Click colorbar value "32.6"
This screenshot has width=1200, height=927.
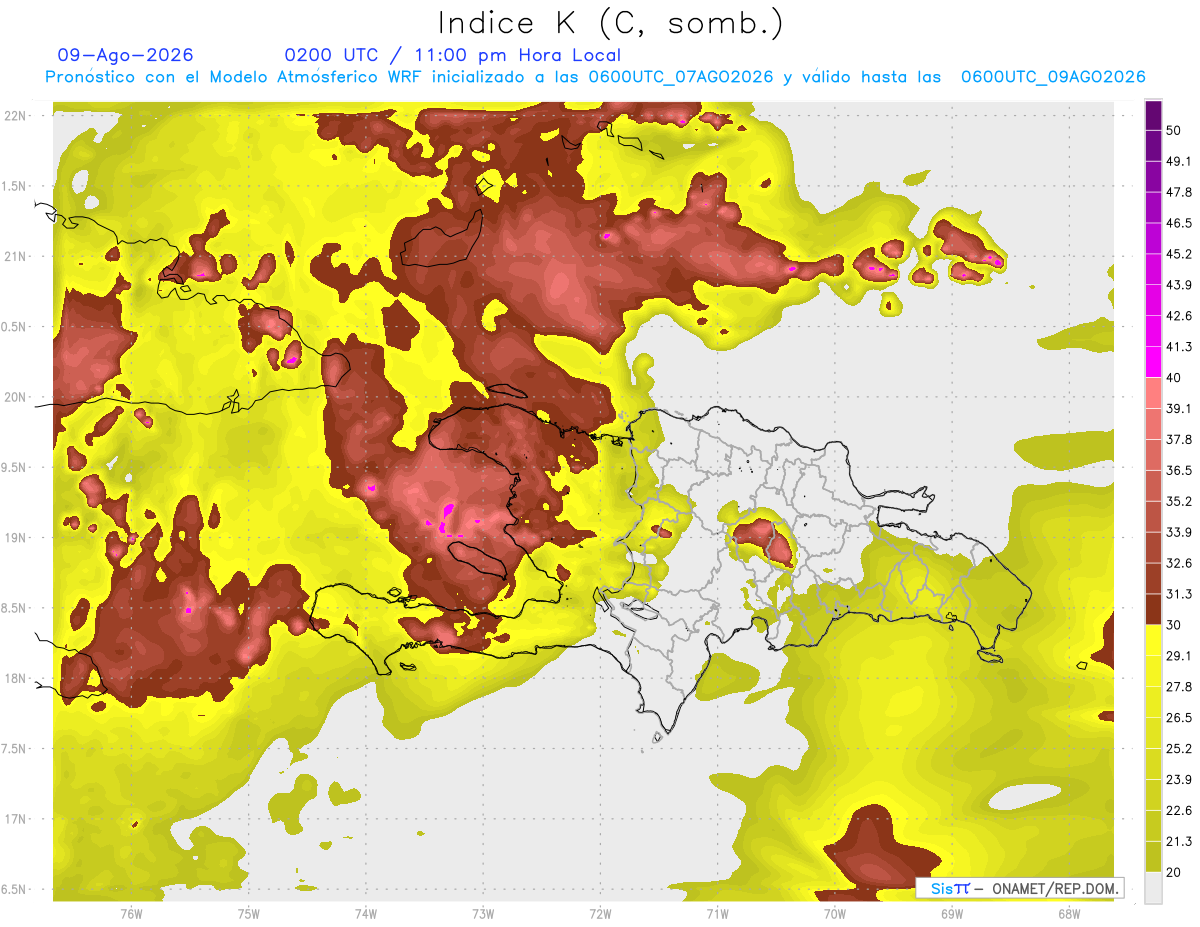[1179, 563]
